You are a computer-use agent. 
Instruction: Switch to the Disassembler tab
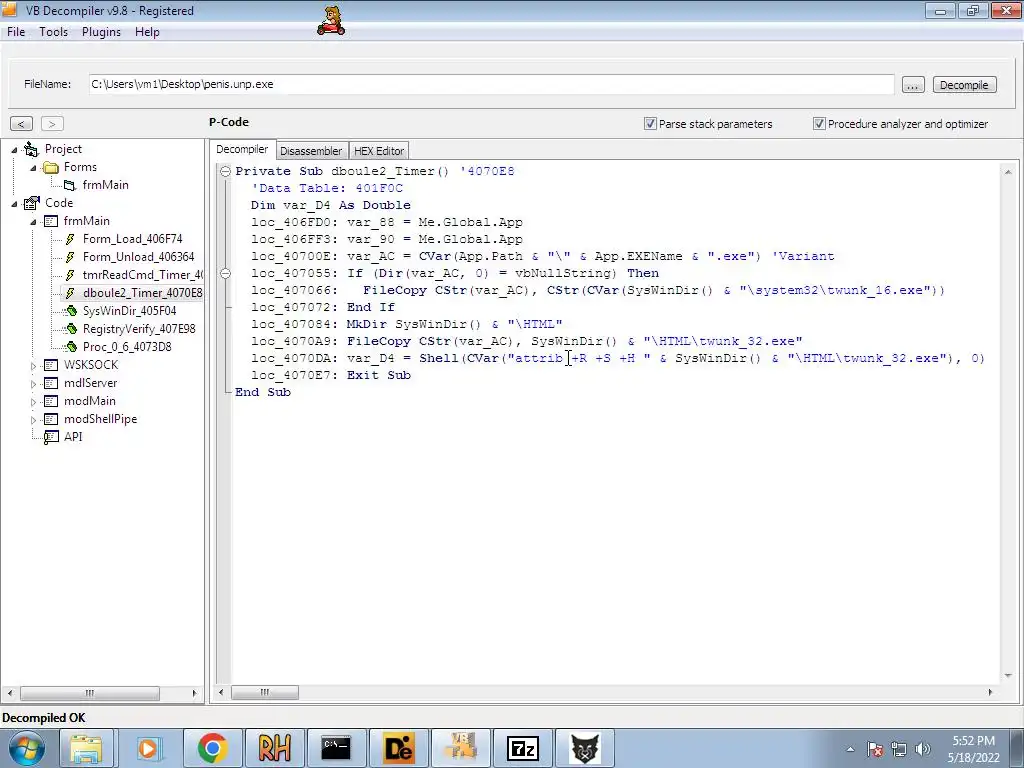[x=311, y=151]
